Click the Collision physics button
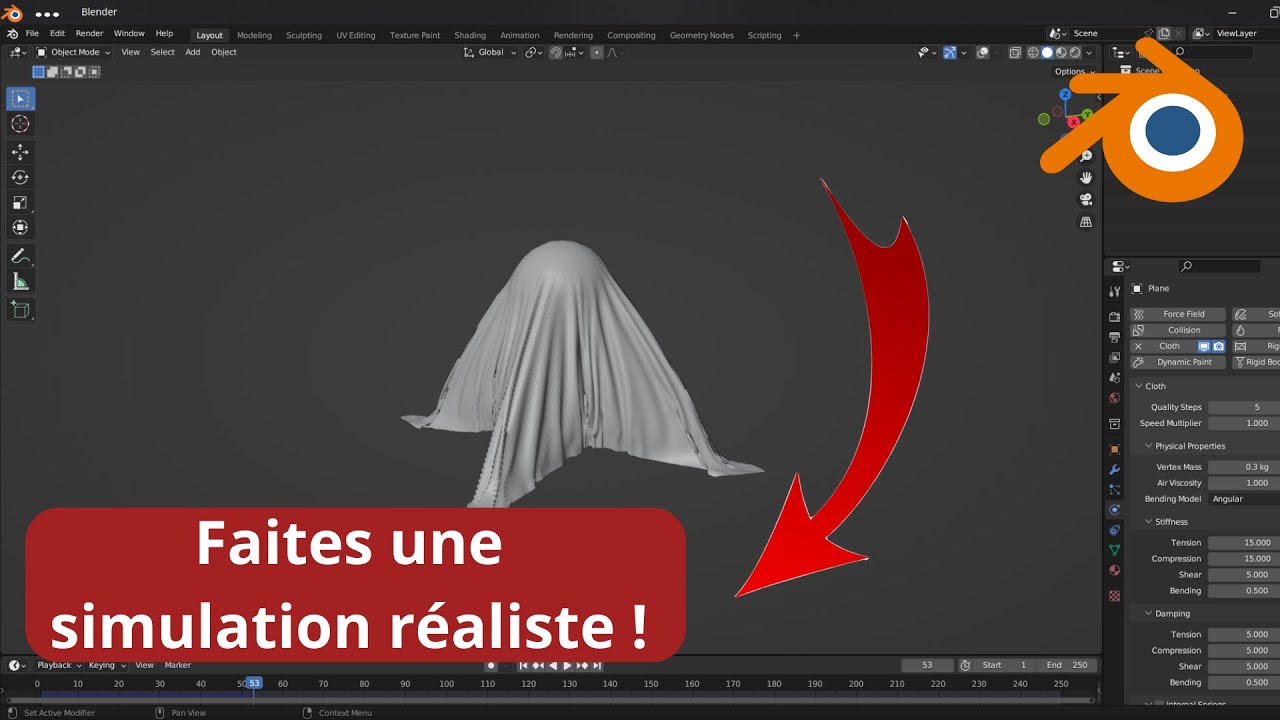The width and height of the screenshot is (1280, 720). [x=1178, y=330]
